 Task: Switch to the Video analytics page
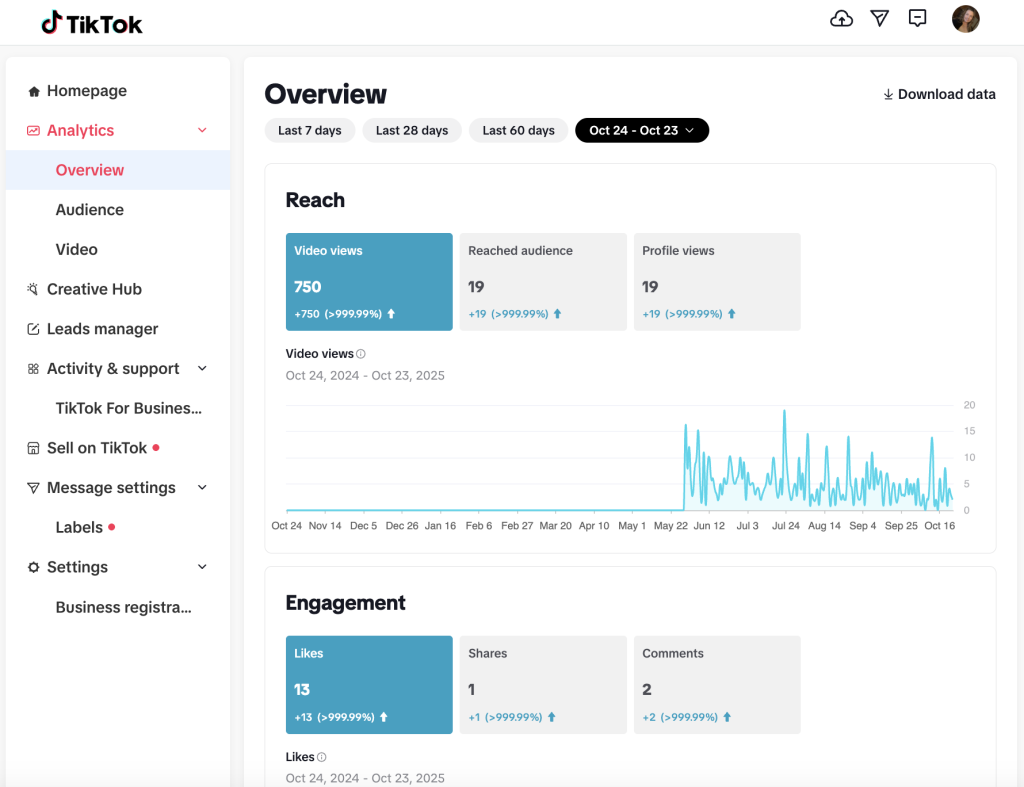76,249
